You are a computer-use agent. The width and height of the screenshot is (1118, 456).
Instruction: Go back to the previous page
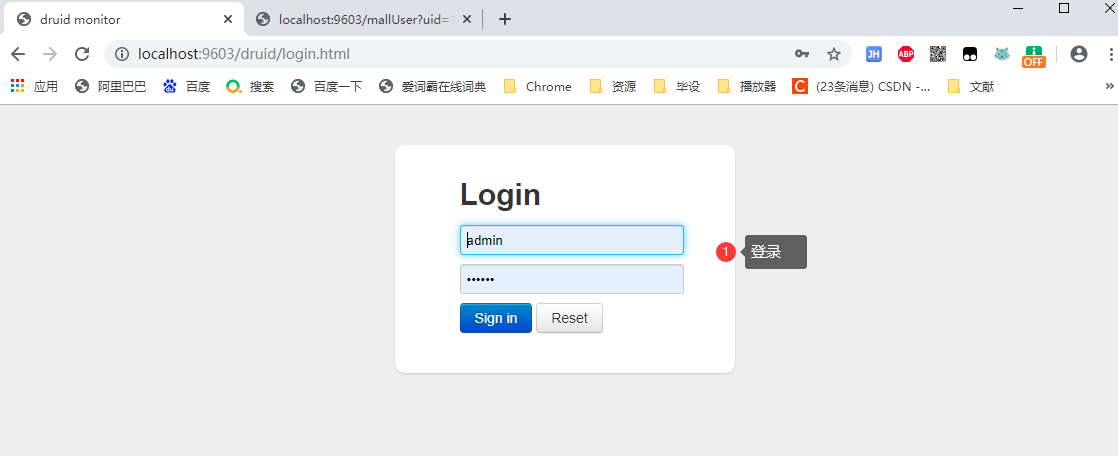tap(18, 55)
